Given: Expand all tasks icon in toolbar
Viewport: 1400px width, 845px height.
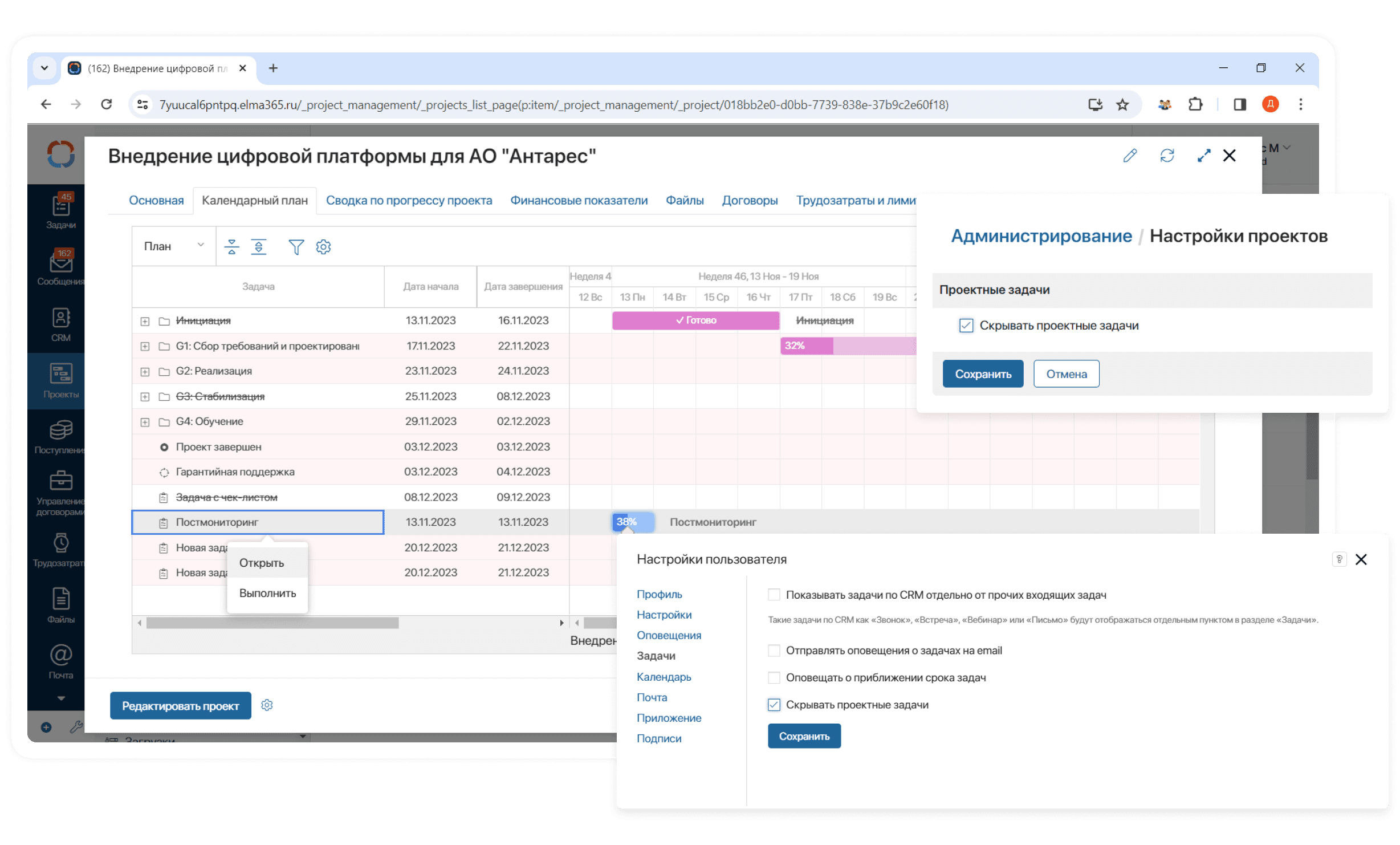Looking at the screenshot, I should [x=259, y=247].
